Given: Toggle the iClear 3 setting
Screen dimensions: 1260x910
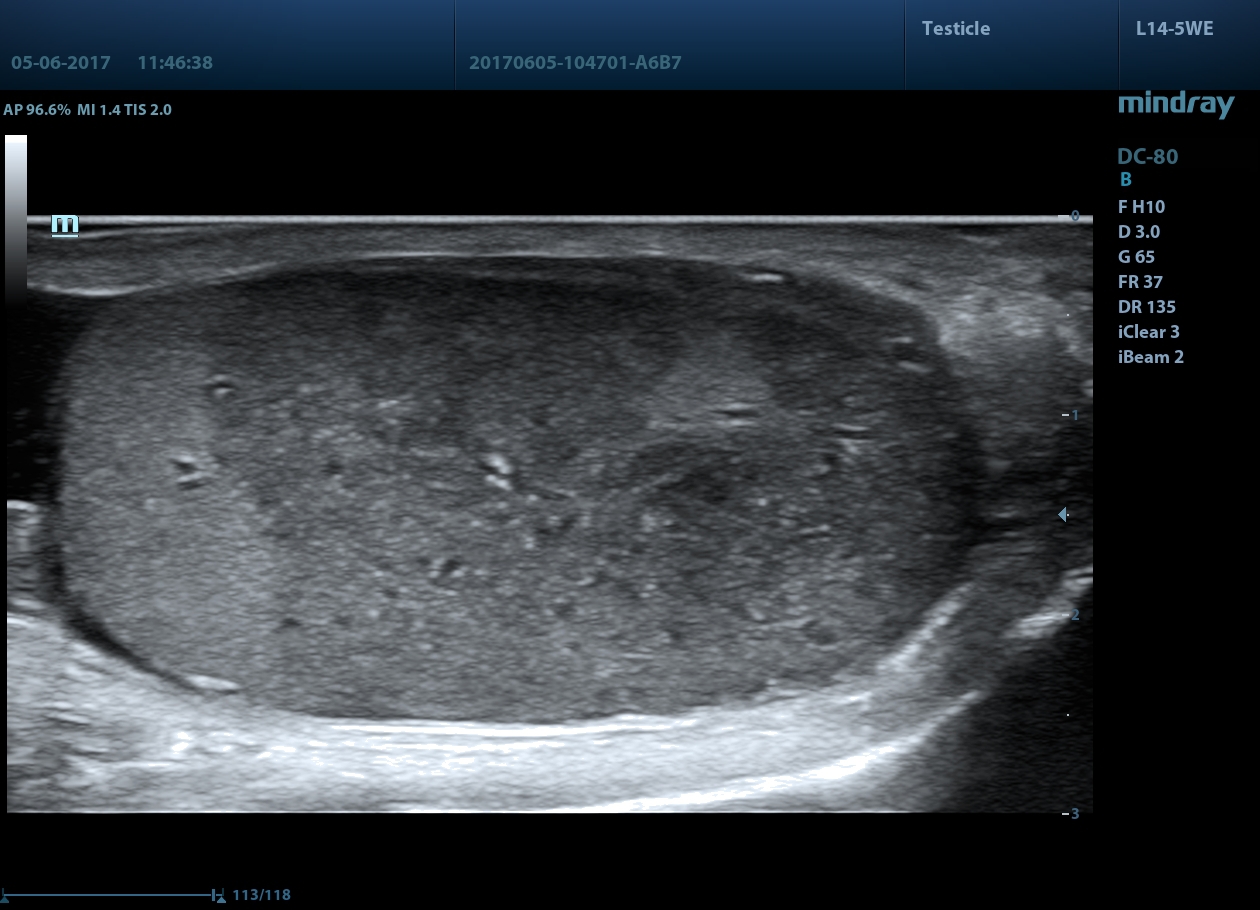Looking at the screenshot, I should tap(1148, 332).
